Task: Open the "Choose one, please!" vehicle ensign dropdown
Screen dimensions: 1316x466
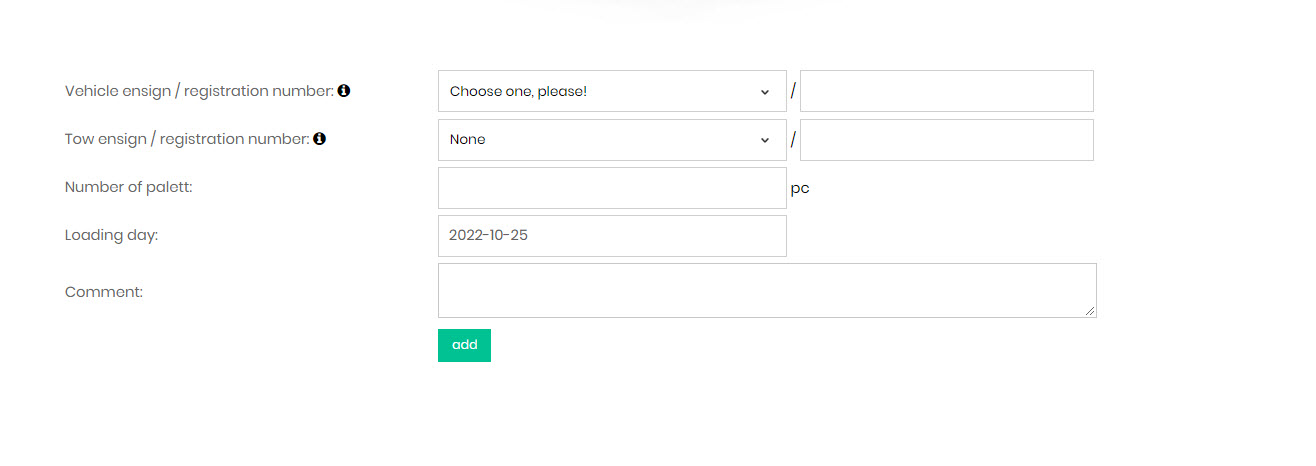Action: tap(600, 91)
